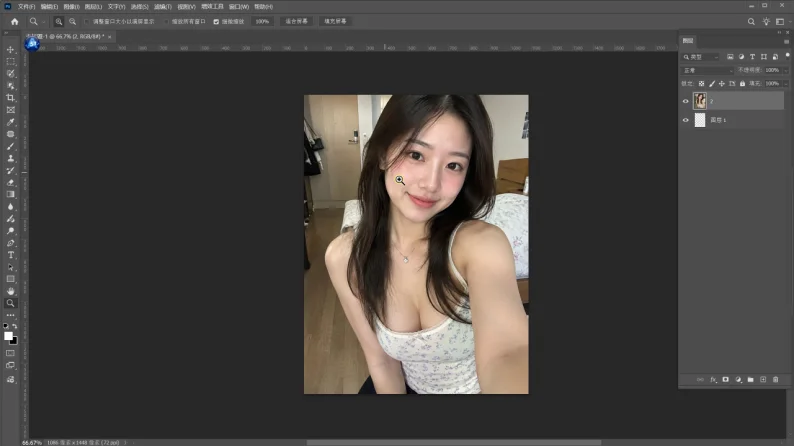The width and height of the screenshot is (794, 447).
Task: Filter layers by pixel layer icon
Action: [730, 57]
